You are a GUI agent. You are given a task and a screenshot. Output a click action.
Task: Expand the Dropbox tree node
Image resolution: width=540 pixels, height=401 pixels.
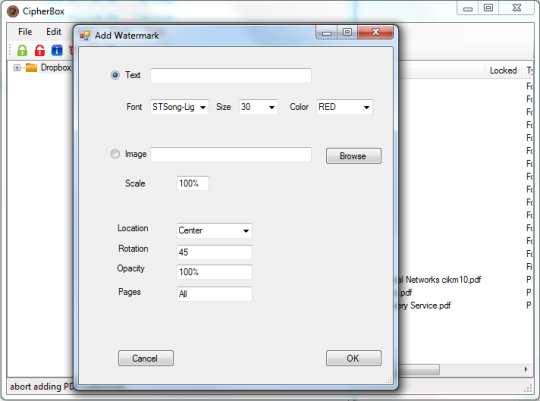click(x=17, y=68)
